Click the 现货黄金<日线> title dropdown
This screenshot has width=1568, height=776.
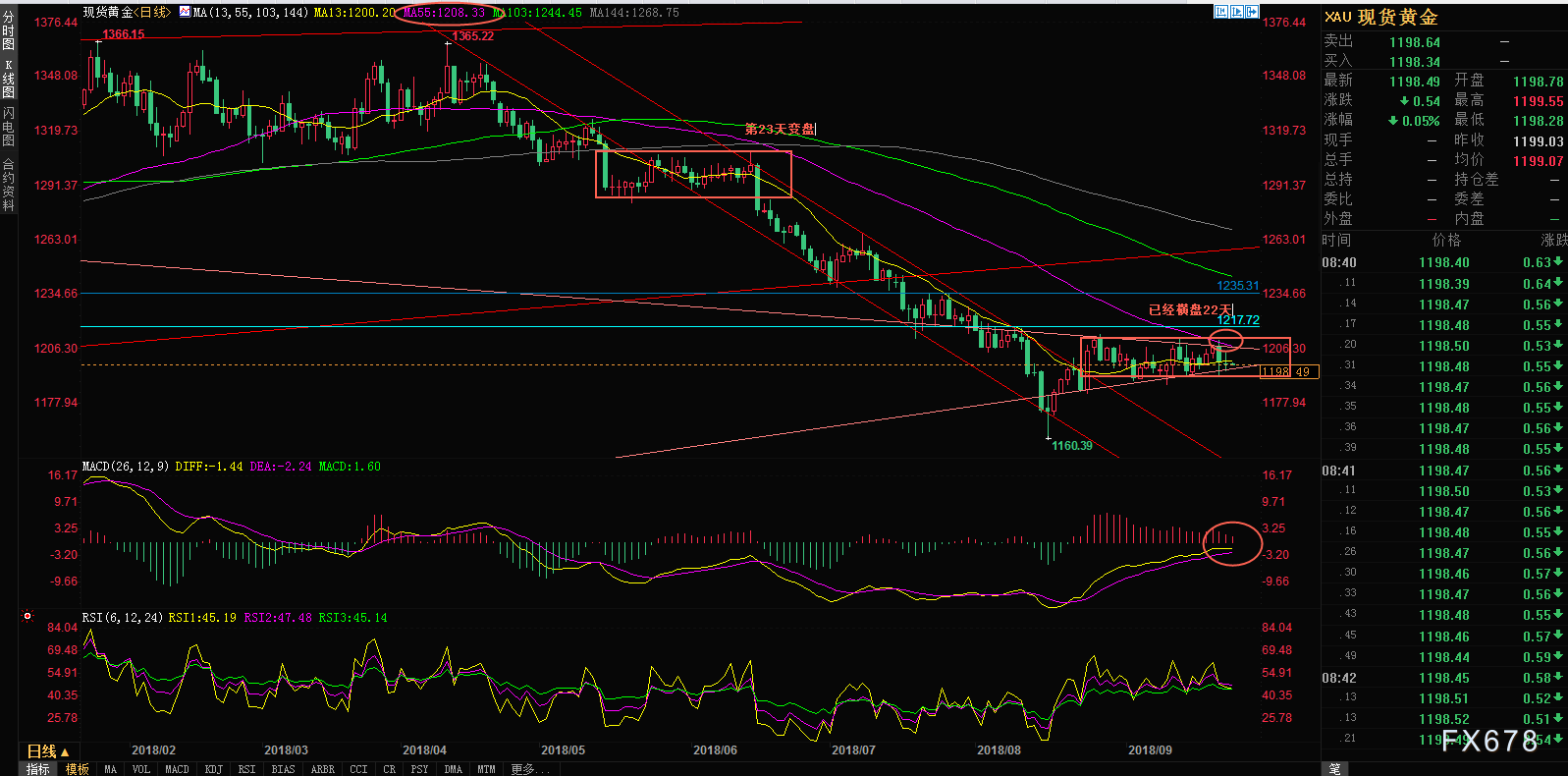127,13
